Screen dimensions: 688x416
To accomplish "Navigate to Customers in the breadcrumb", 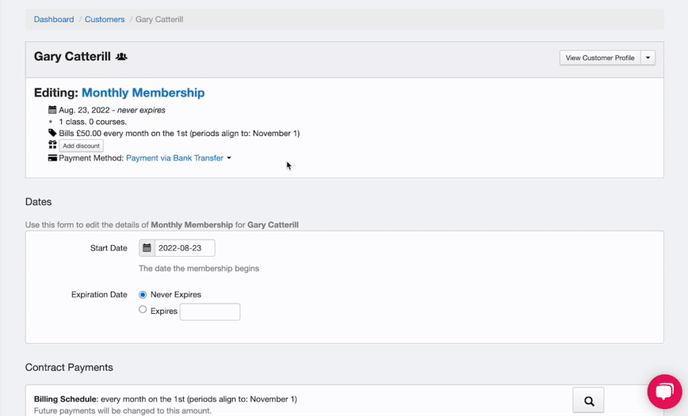I will (105, 19).
